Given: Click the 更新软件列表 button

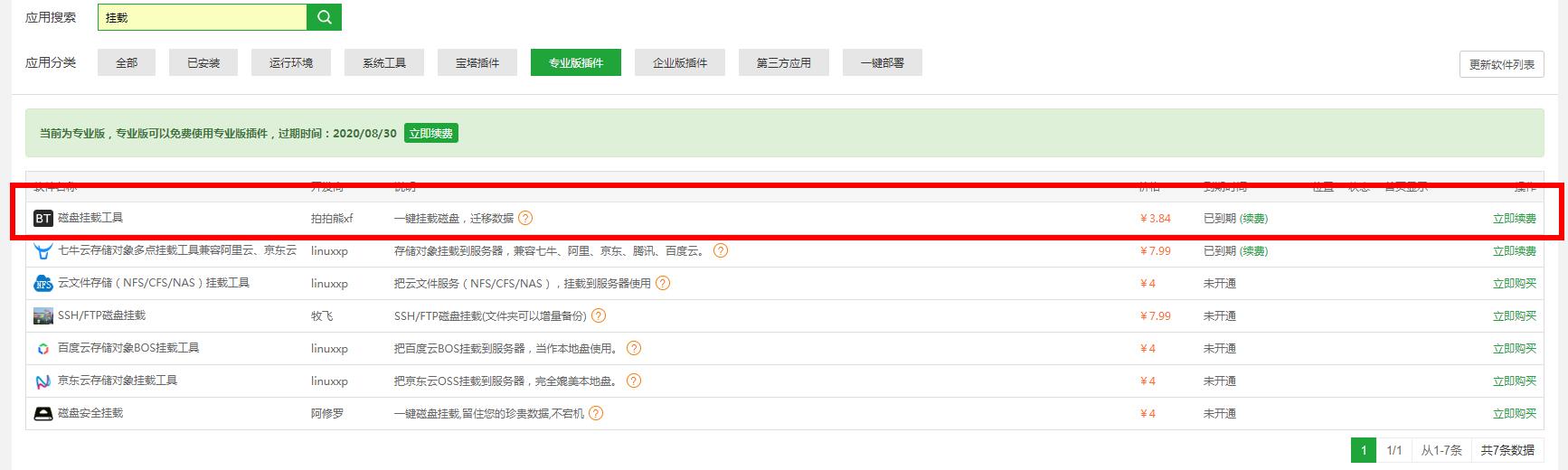Looking at the screenshot, I should pos(1502,64).
